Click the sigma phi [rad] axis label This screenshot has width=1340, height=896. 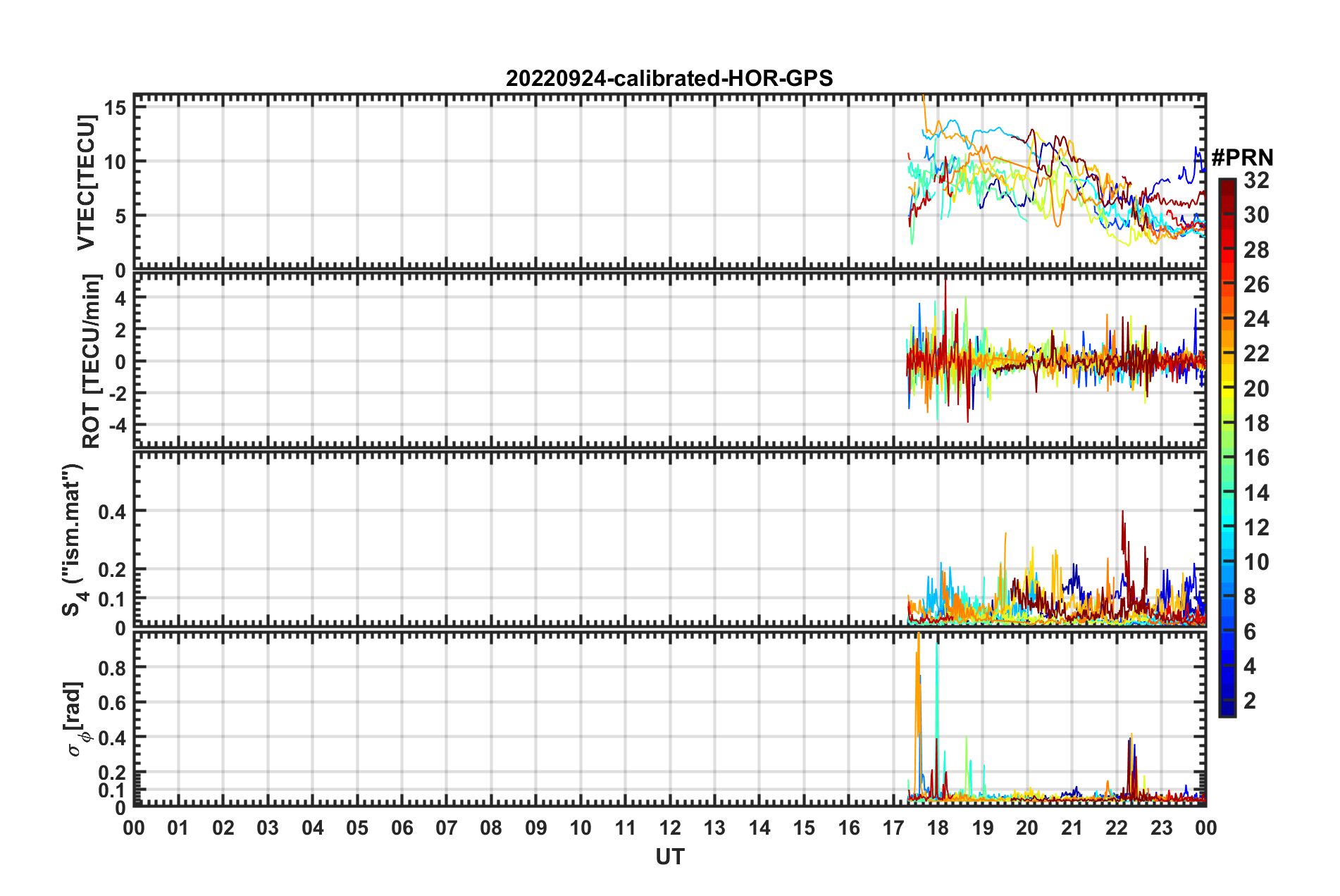pyautogui.click(x=75, y=719)
